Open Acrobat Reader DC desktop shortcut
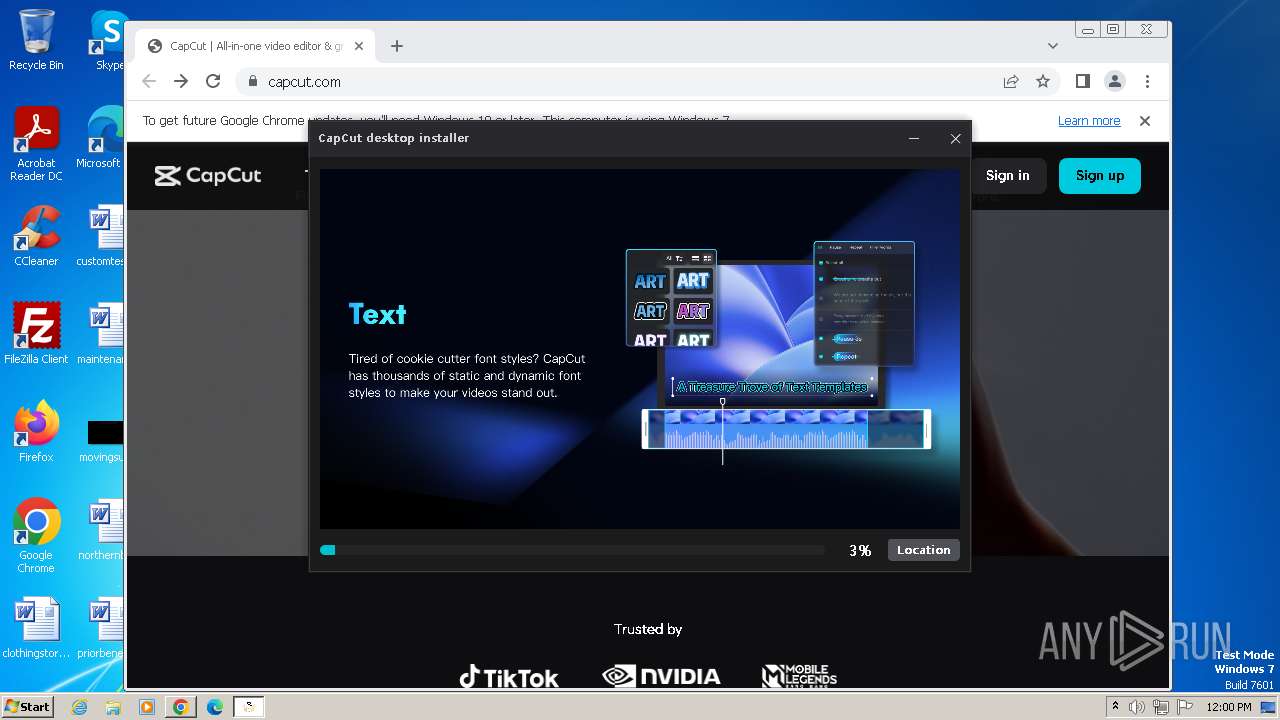 point(36,145)
